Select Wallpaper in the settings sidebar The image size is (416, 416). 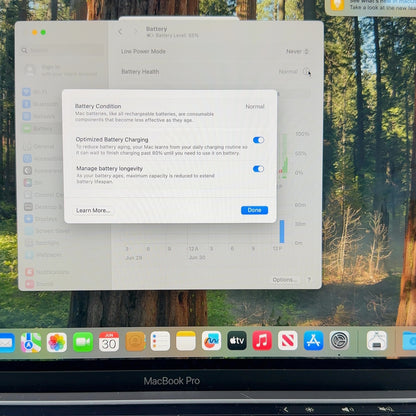click(43, 255)
